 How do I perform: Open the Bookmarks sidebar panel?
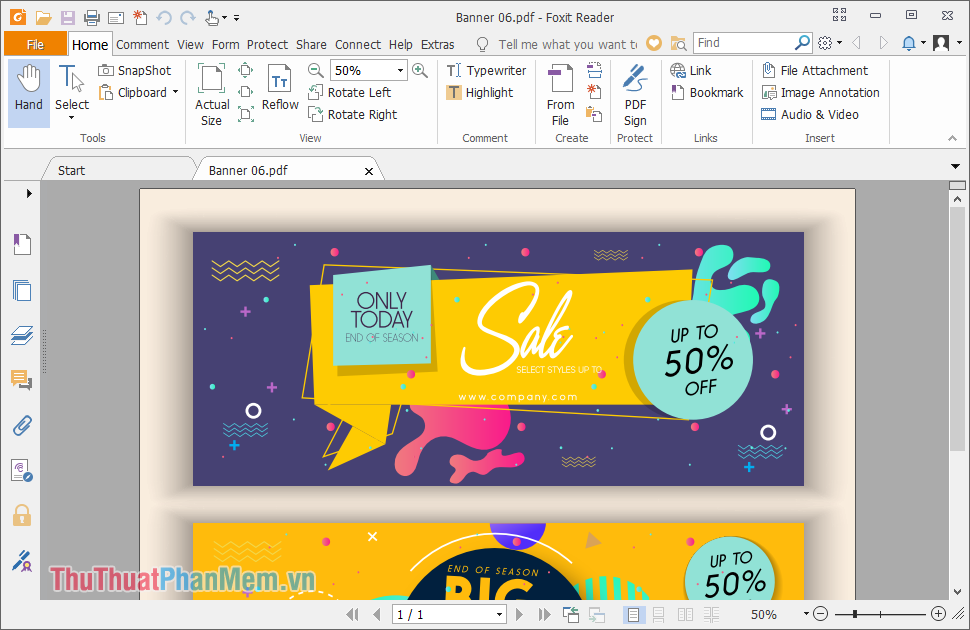pos(22,244)
